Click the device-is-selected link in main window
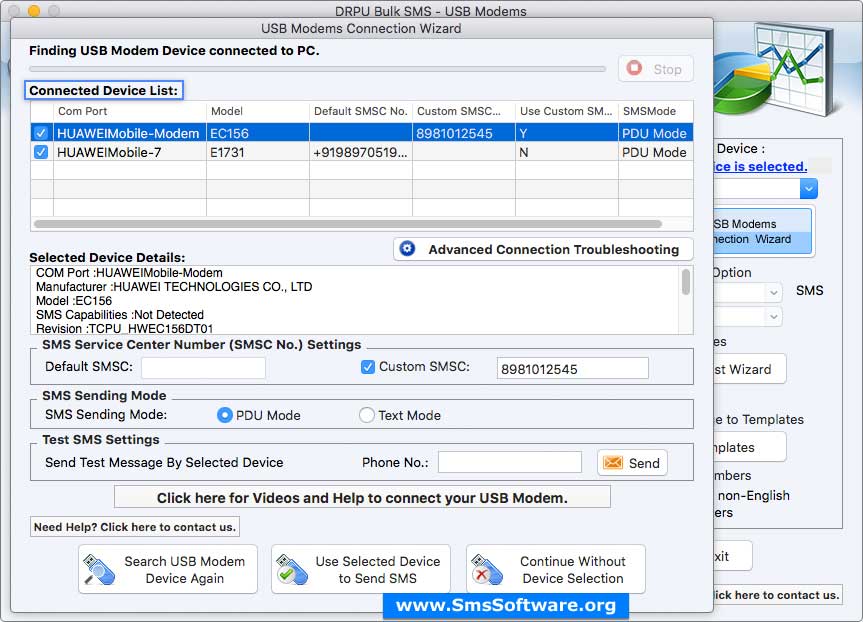Viewport: 863px width, 622px height. tap(760, 166)
